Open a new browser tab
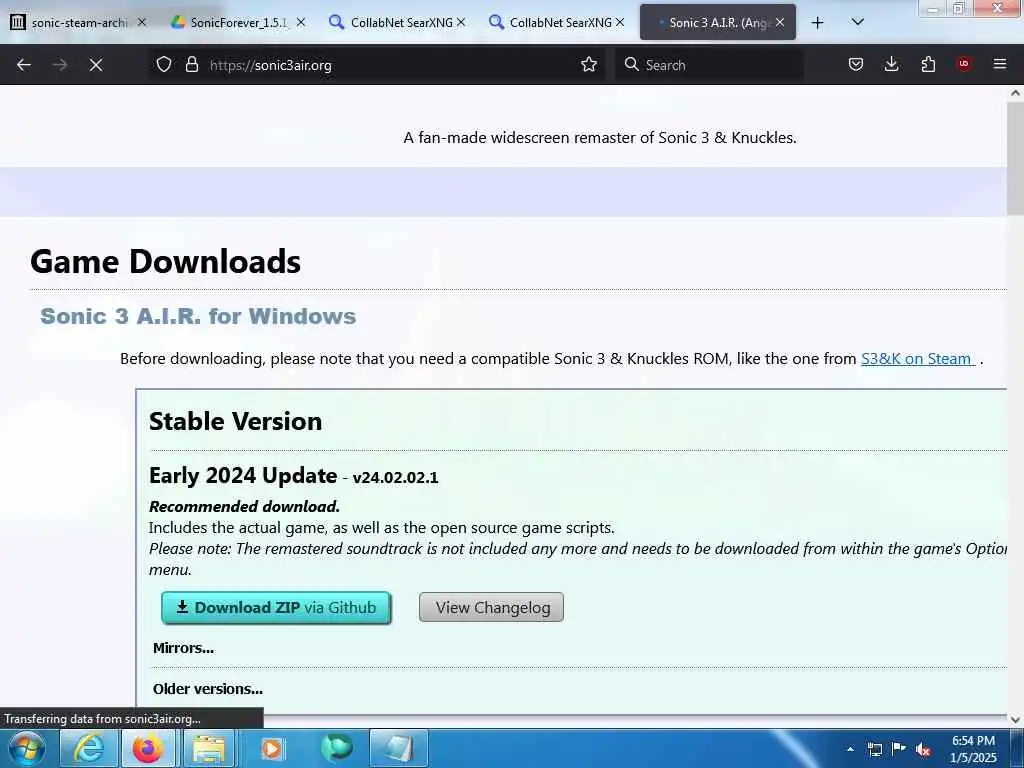 pos(817,23)
